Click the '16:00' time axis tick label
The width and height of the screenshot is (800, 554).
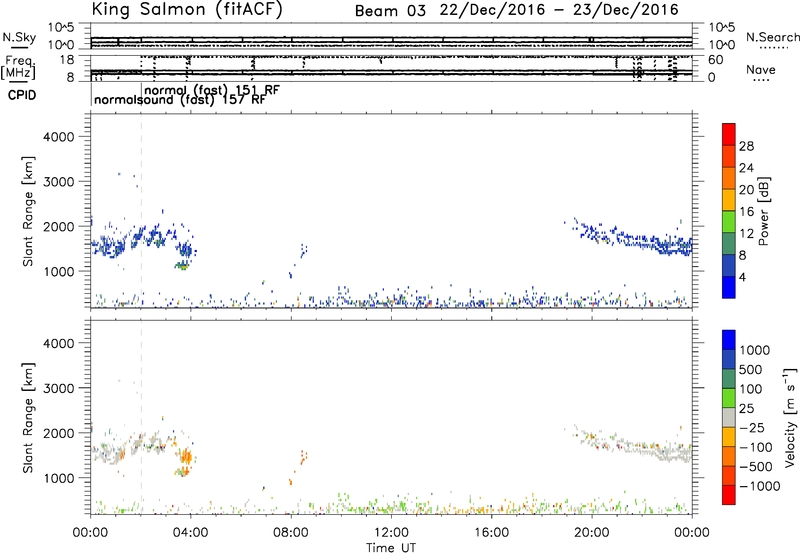coord(491,533)
